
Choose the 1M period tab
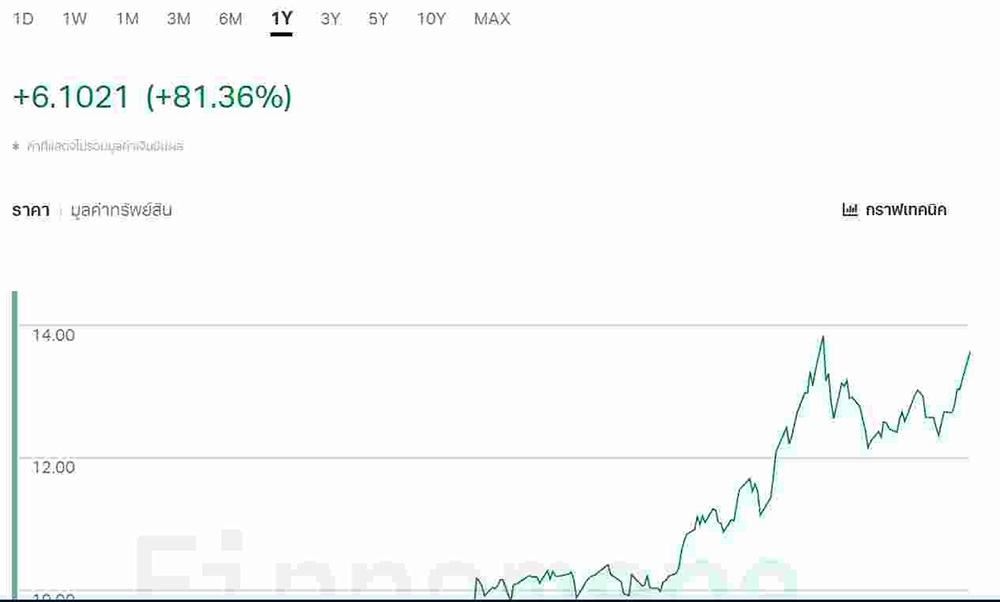tap(127, 19)
